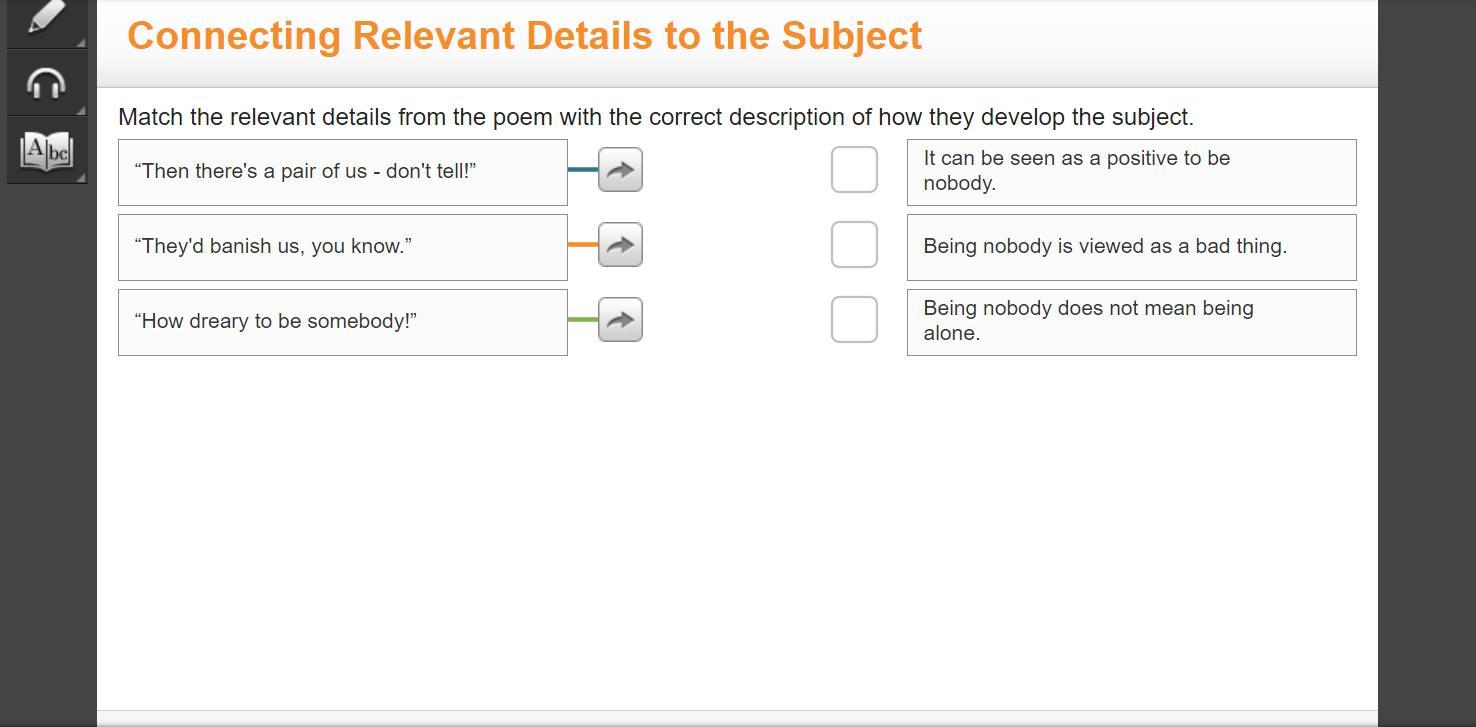Select the "They'd banish us, you know." box
Image resolution: width=1476 pixels, height=727 pixels.
(343, 247)
